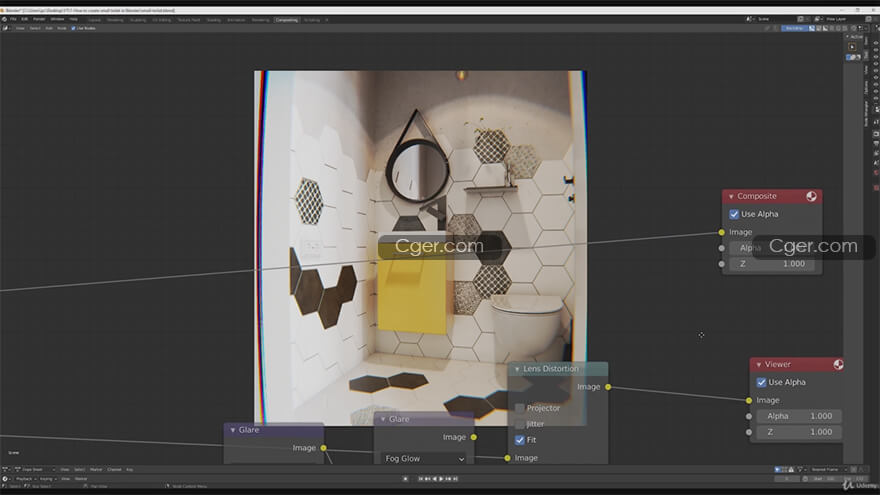Image resolution: width=880 pixels, height=495 pixels.
Task: Click the Viewer node preview icon
Action: tap(838, 364)
